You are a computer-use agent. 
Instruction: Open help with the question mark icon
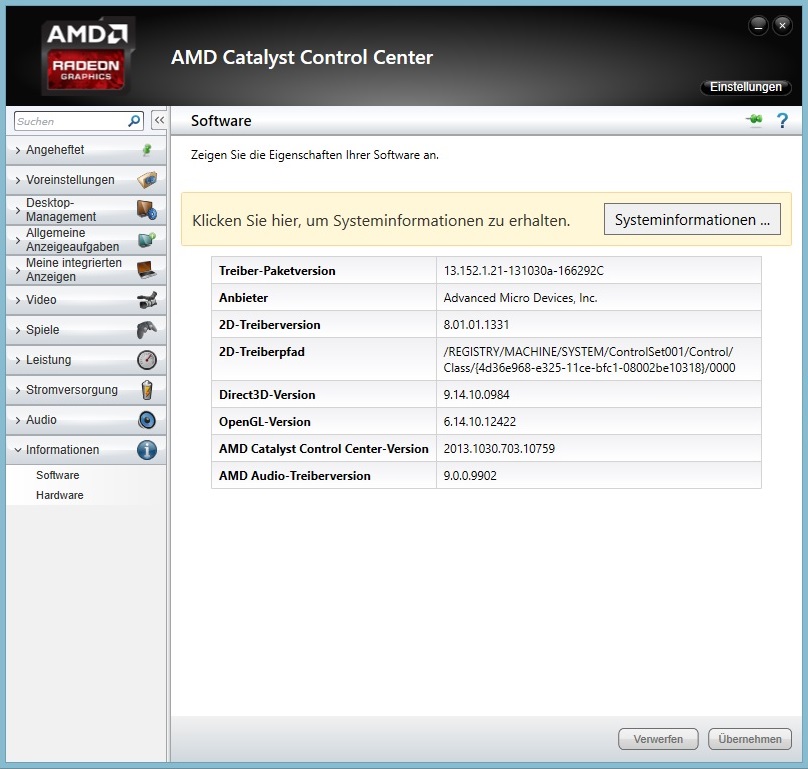[x=782, y=121]
